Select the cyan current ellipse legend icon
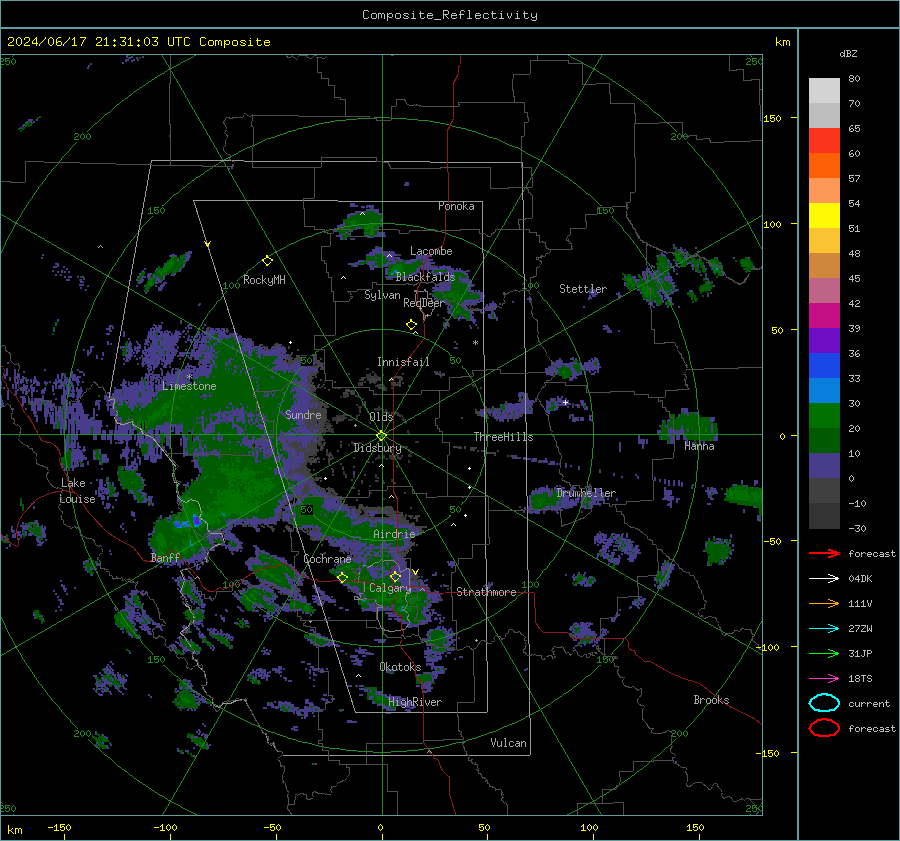This screenshot has width=900, height=841. (824, 703)
